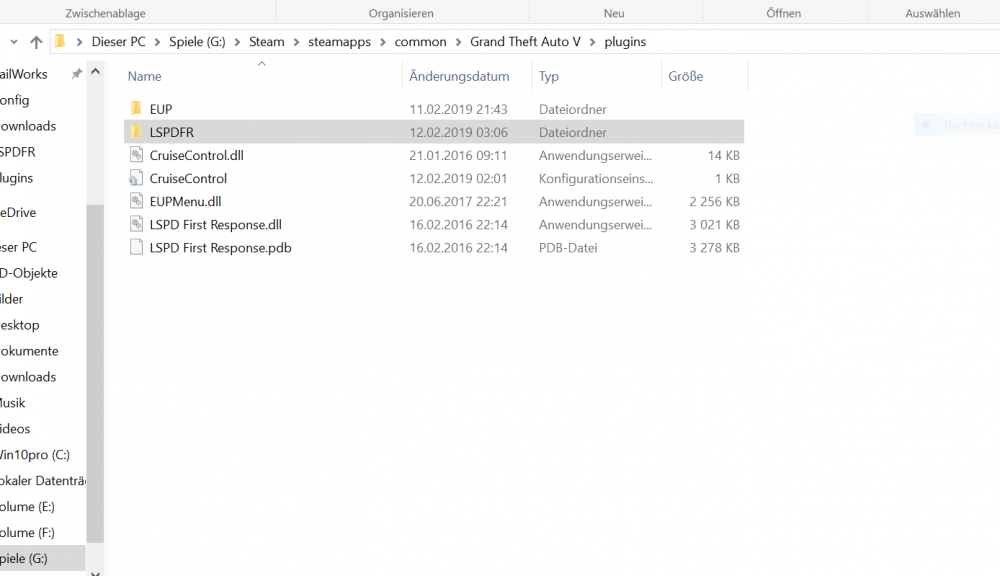Open ailWorks in navigation pane

pos(24,74)
